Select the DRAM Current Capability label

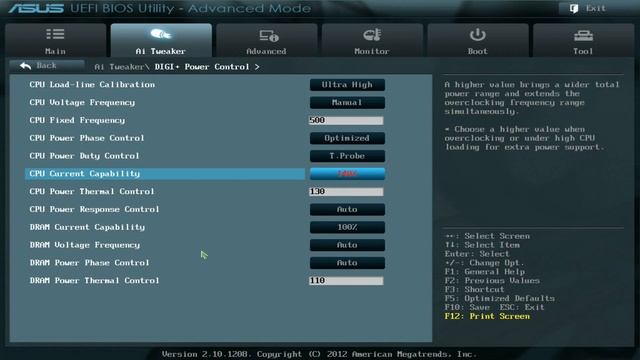pyautogui.click(x=87, y=227)
